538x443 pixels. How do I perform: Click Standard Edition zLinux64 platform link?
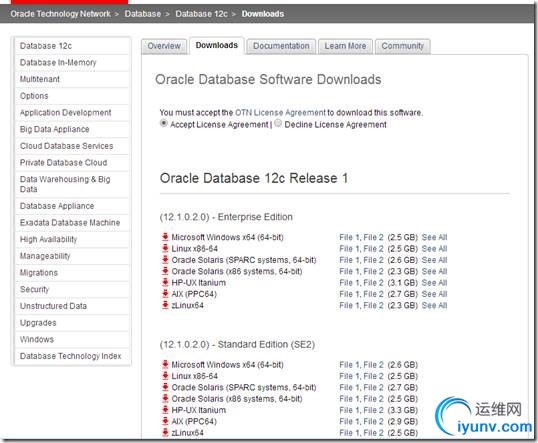tap(188, 432)
